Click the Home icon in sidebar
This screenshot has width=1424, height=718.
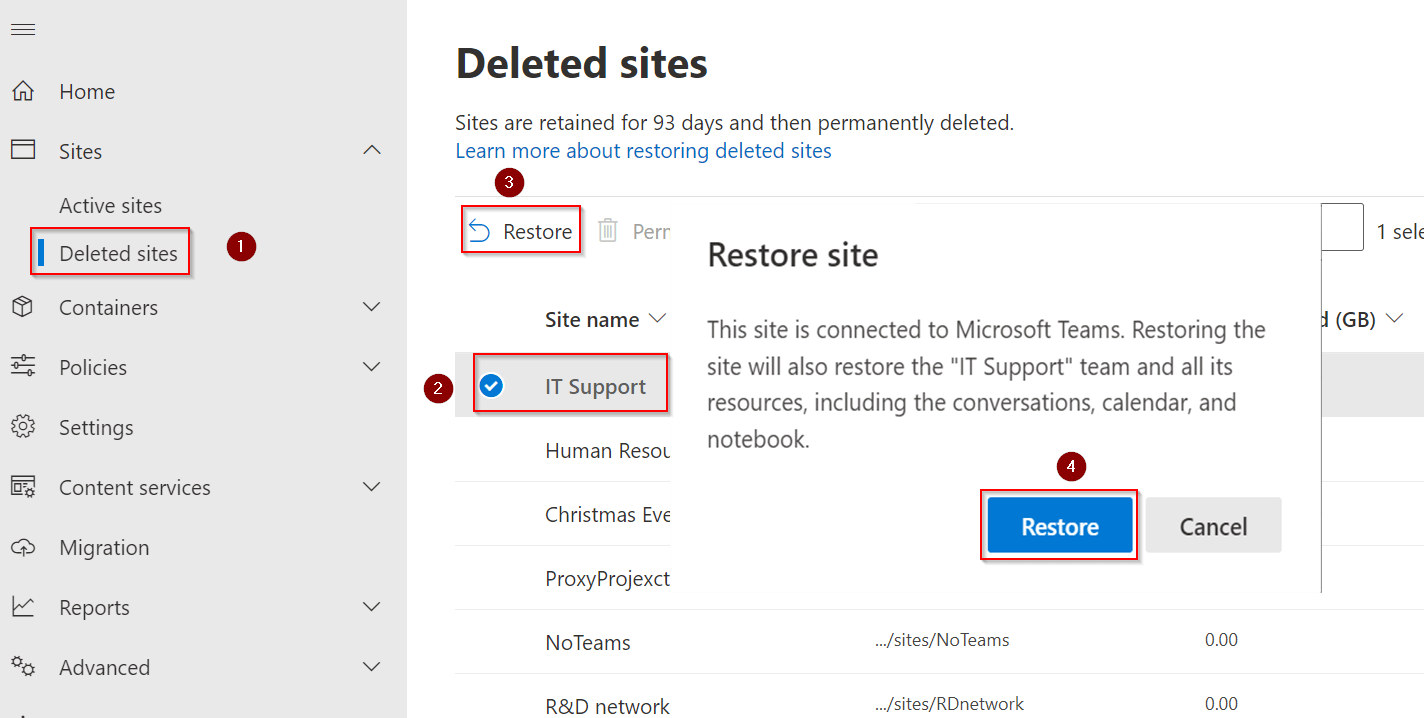[x=24, y=90]
